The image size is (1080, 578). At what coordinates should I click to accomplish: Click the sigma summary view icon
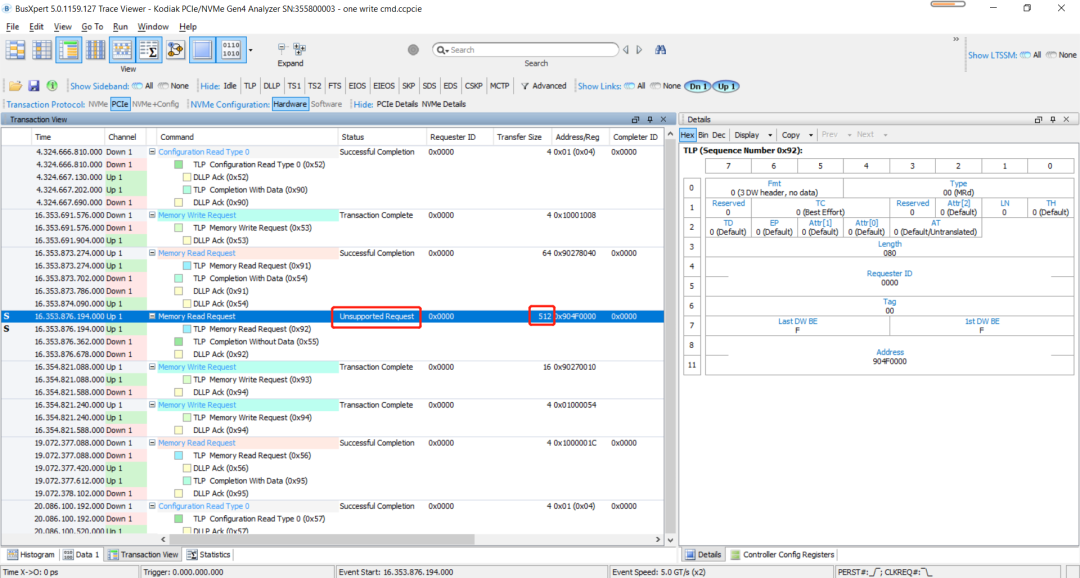tap(150, 49)
